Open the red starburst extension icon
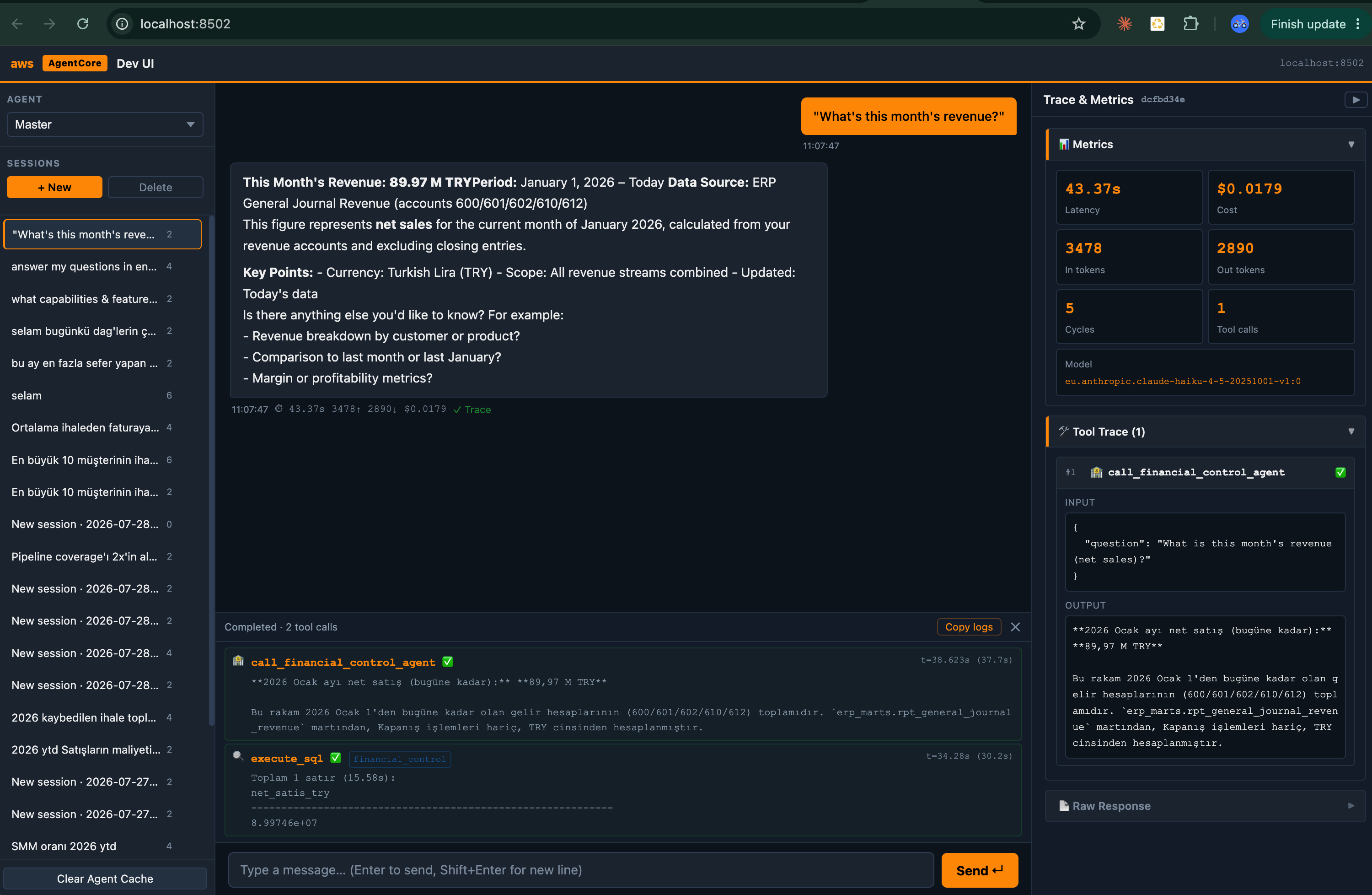Screen dimensions: 1372x895 coord(1124,24)
